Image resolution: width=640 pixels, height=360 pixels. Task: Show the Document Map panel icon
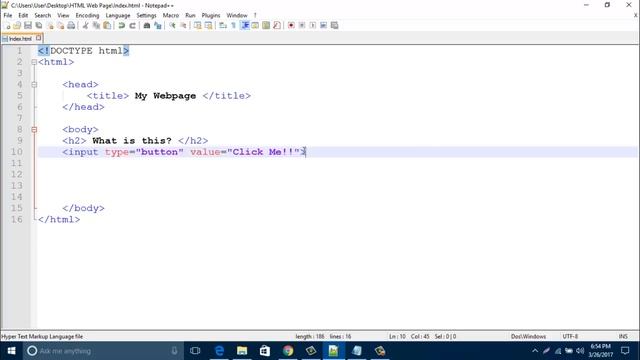tap(266, 25)
